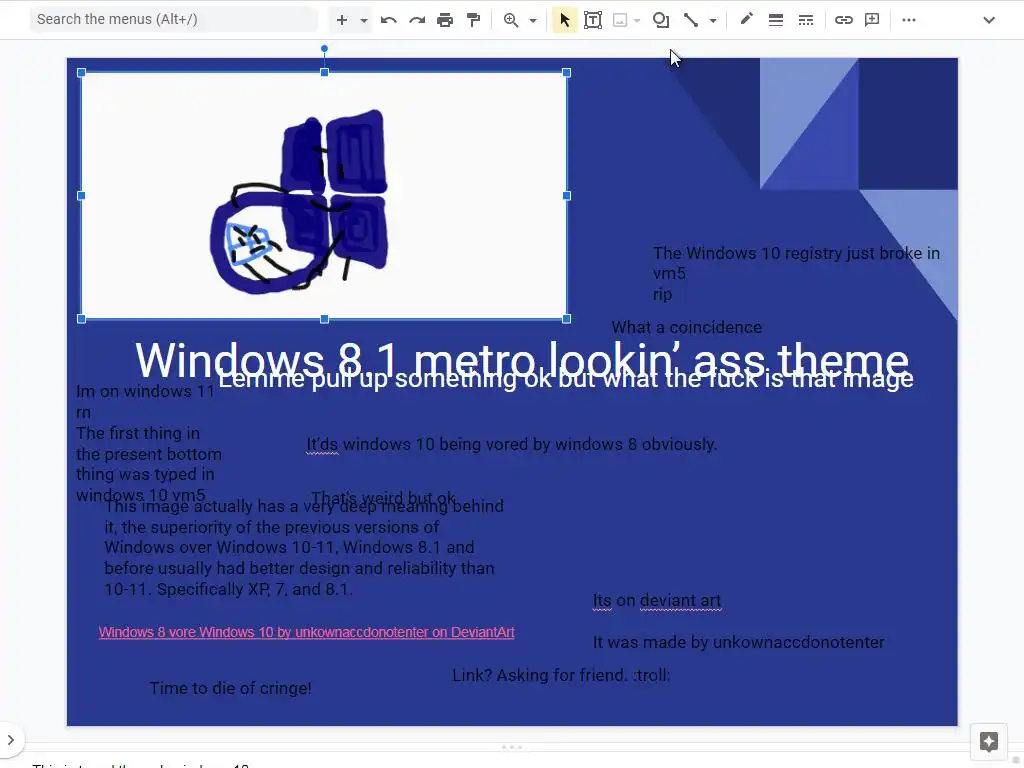The image size is (1024, 768).
Task: Click the Search the menus field
Action: 174,20
